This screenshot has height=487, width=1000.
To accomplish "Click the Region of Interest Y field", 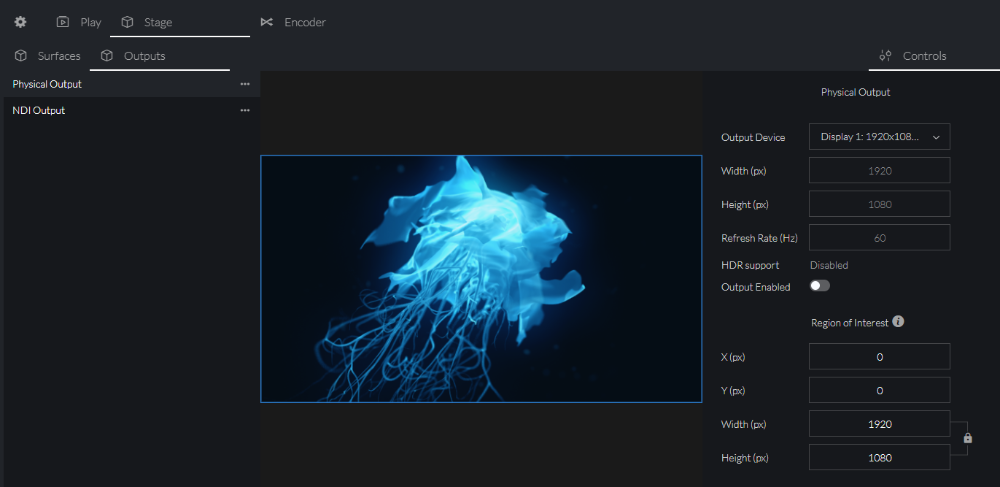I will click(879, 390).
